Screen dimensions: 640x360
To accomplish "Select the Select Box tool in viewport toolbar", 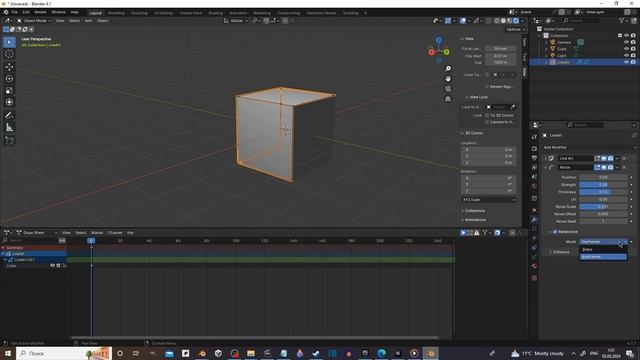I will (x=9, y=42).
